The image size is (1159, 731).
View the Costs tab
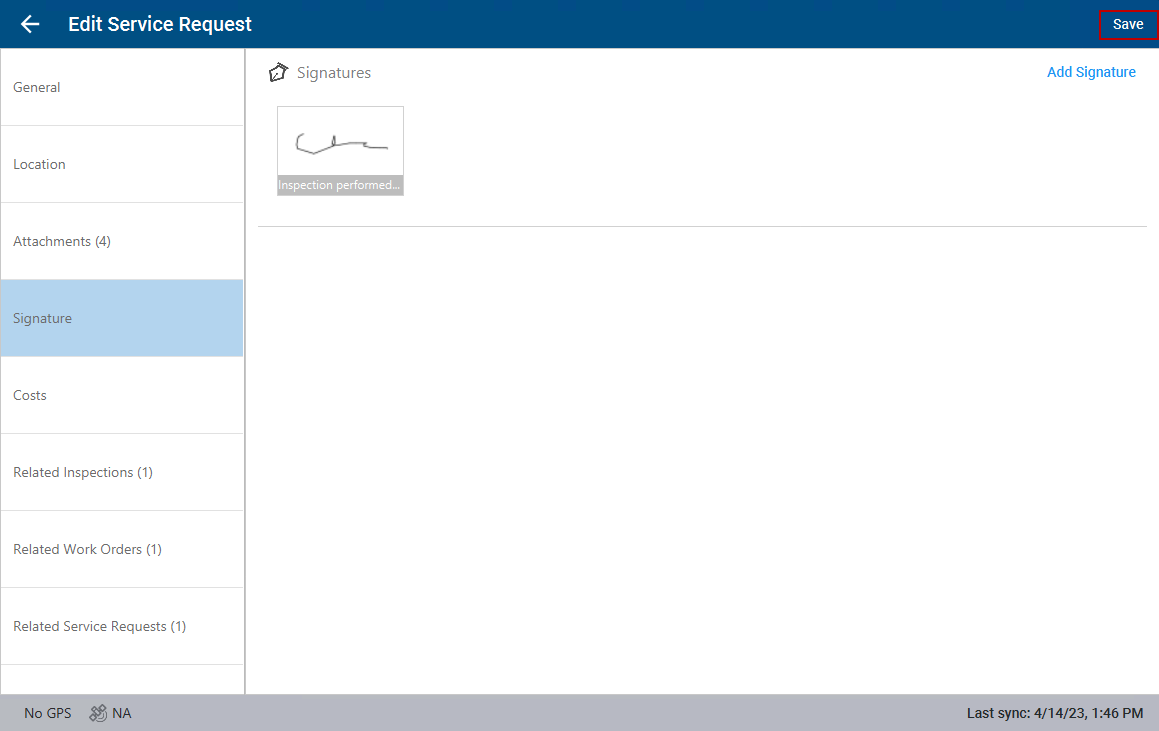coord(122,395)
